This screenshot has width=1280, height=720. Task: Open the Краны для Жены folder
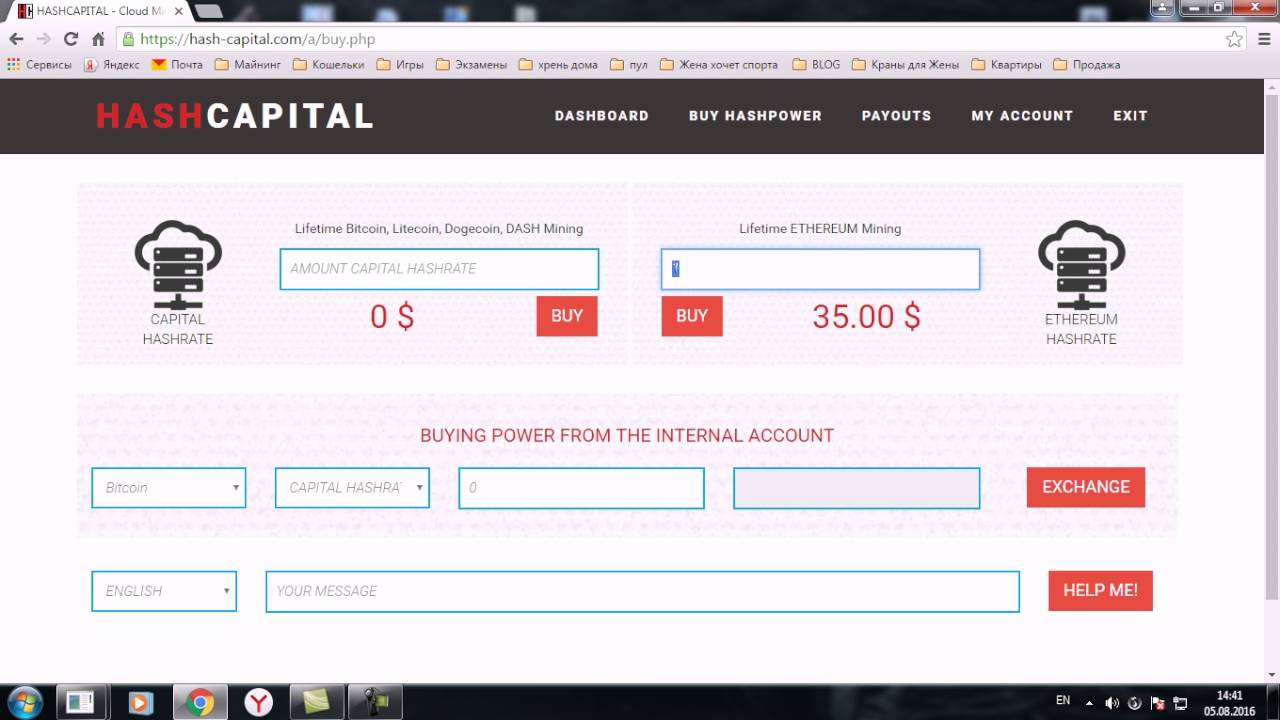pyautogui.click(x=906, y=64)
